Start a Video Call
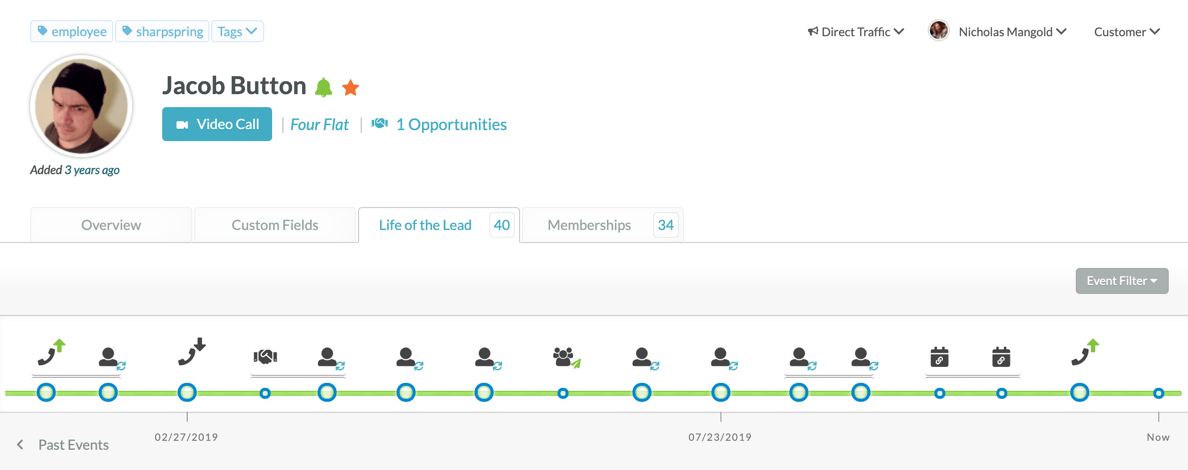Screen dimensions: 1188x470 217,124
